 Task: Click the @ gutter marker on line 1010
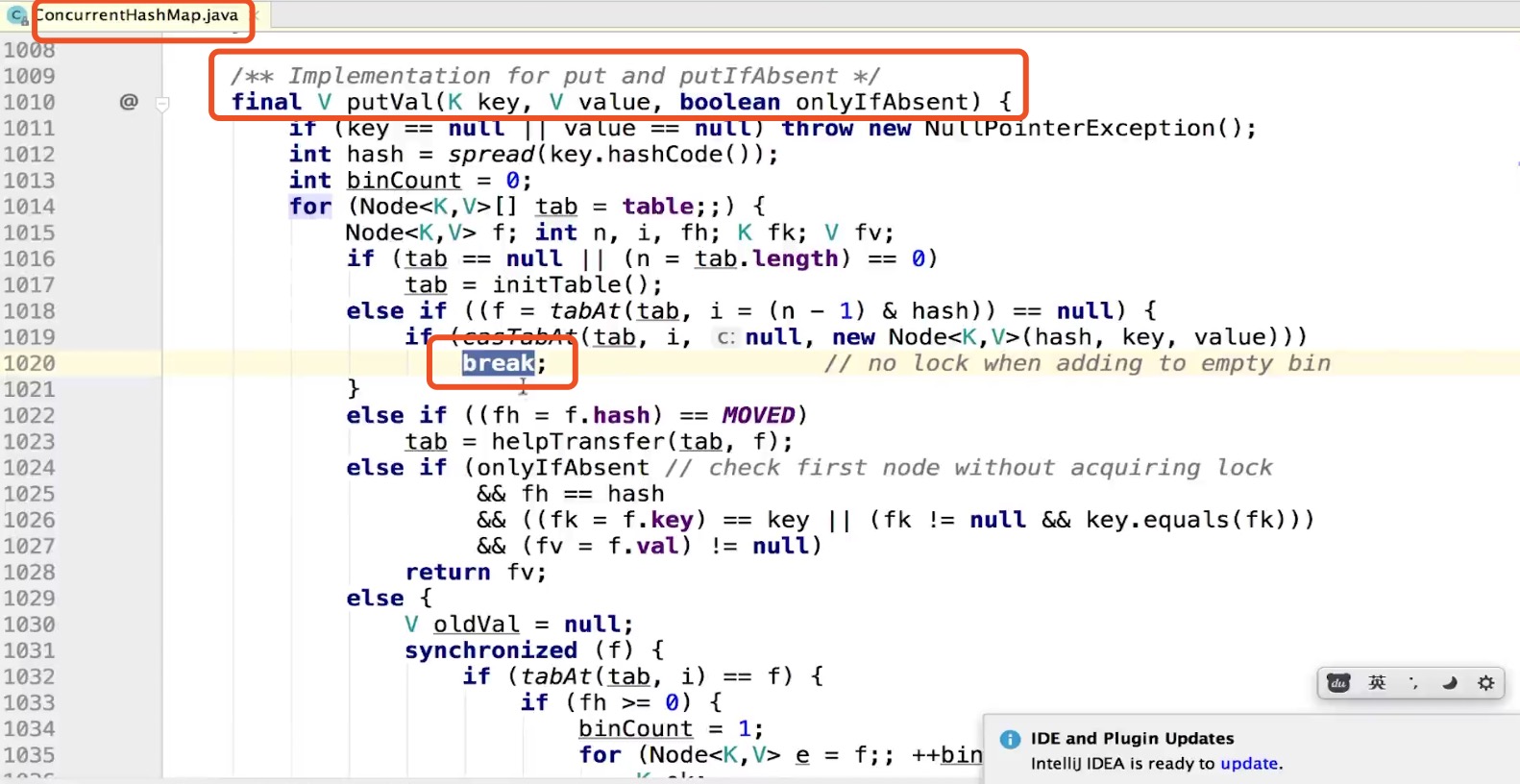coord(129,101)
